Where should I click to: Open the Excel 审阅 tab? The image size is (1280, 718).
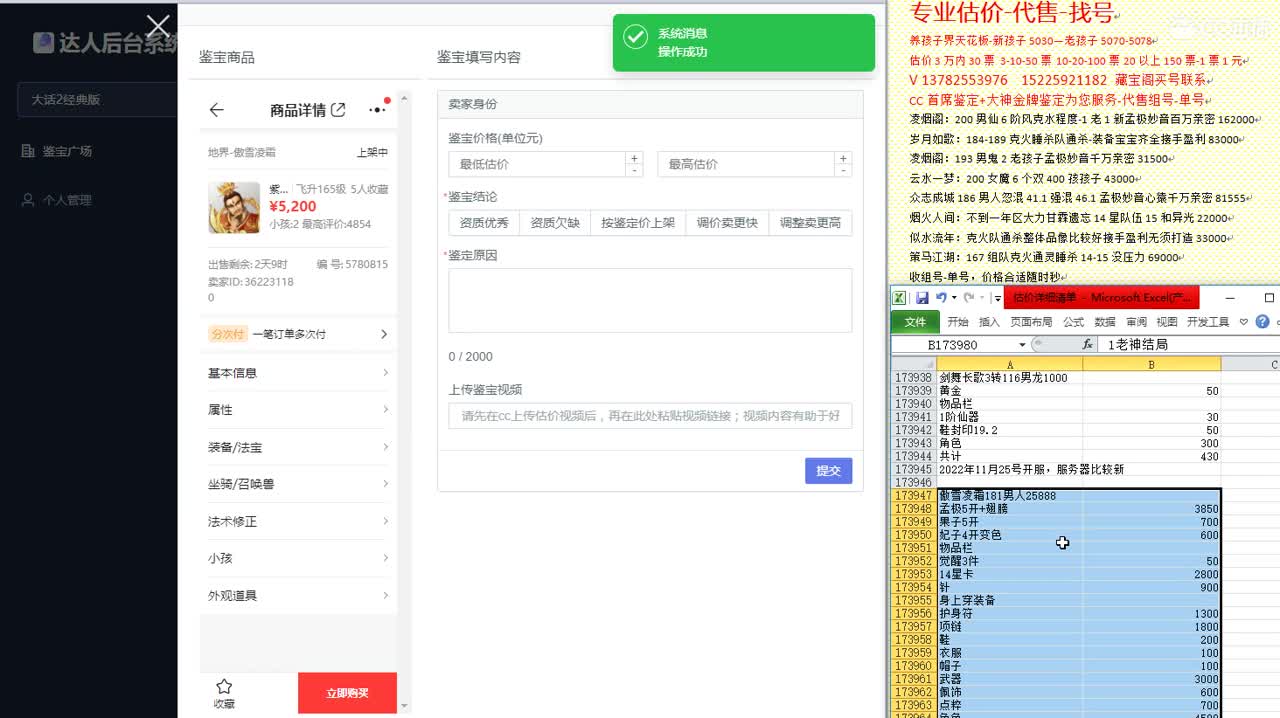pyautogui.click(x=1136, y=322)
